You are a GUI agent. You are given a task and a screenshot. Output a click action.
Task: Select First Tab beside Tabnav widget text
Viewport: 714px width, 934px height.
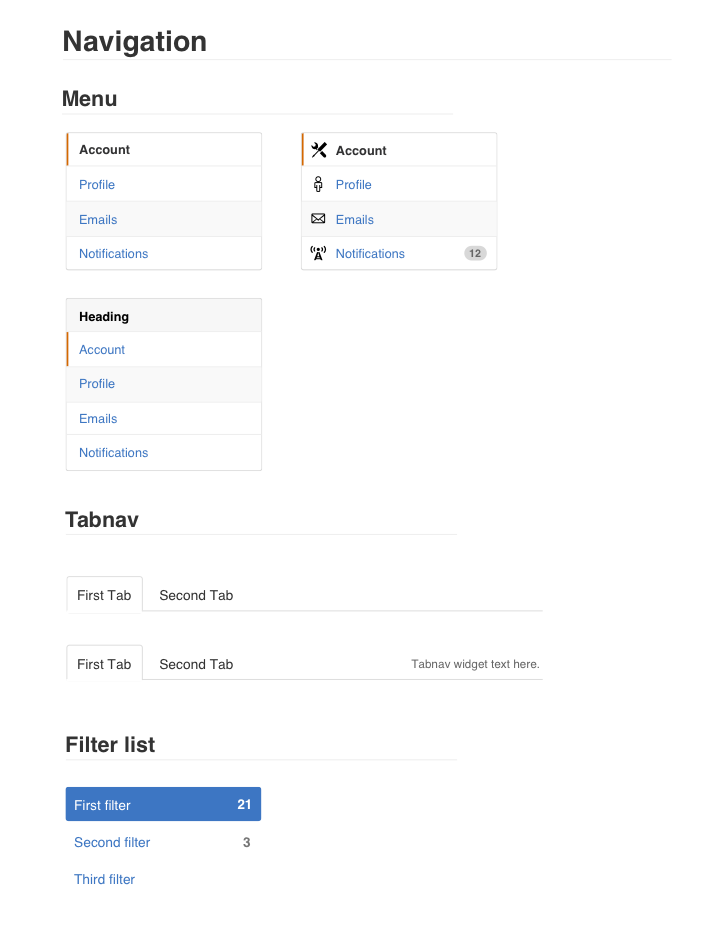[104, 664]
